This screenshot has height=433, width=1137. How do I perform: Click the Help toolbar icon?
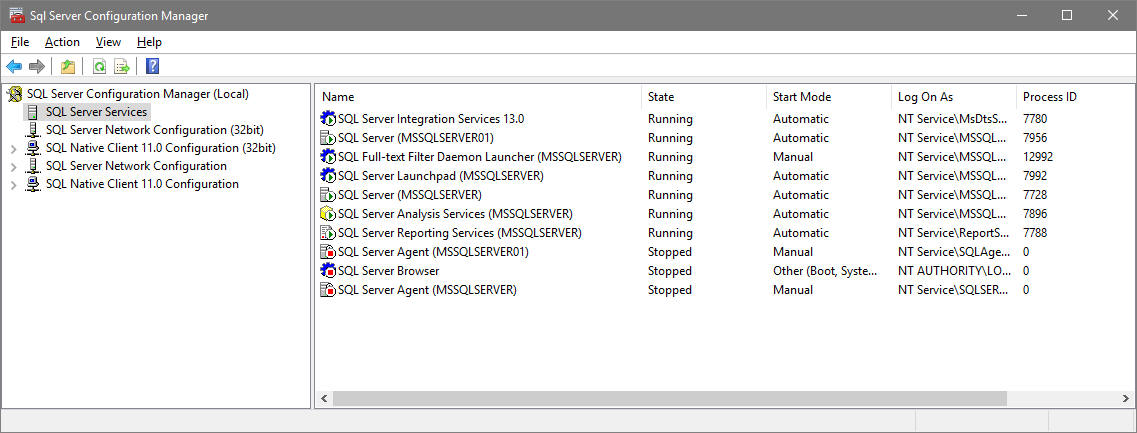[x=152, y=67]
